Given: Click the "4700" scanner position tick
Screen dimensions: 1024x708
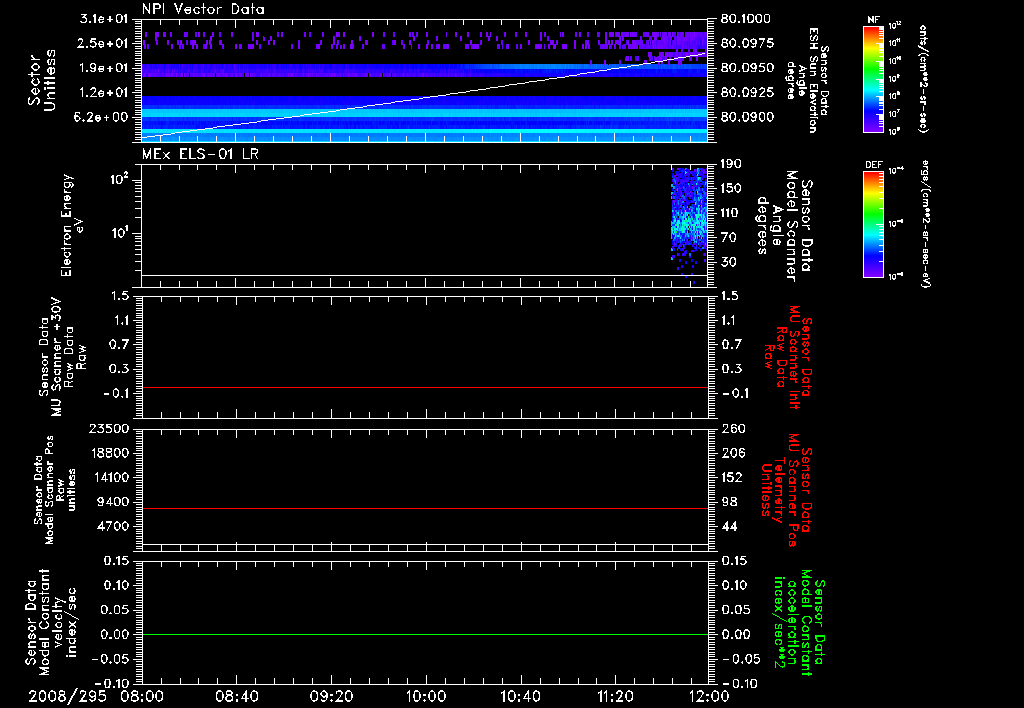Looking at the screenshot, I should pyautogui.click(x=112, y=526).
